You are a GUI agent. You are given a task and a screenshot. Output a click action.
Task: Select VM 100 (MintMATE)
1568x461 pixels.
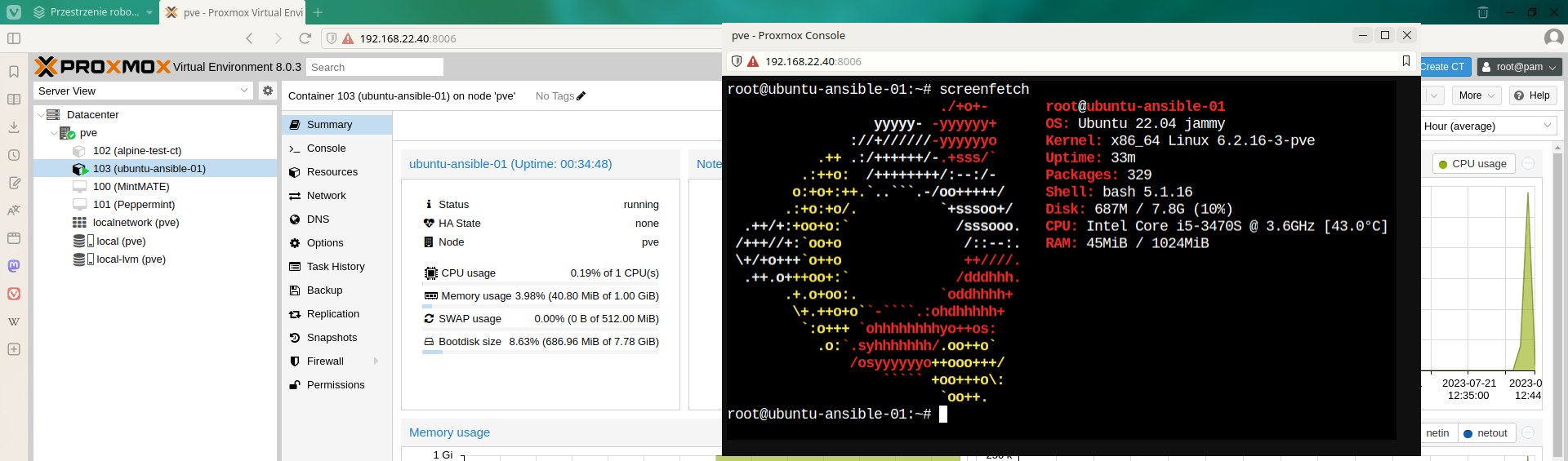click(x=155, y=187)
